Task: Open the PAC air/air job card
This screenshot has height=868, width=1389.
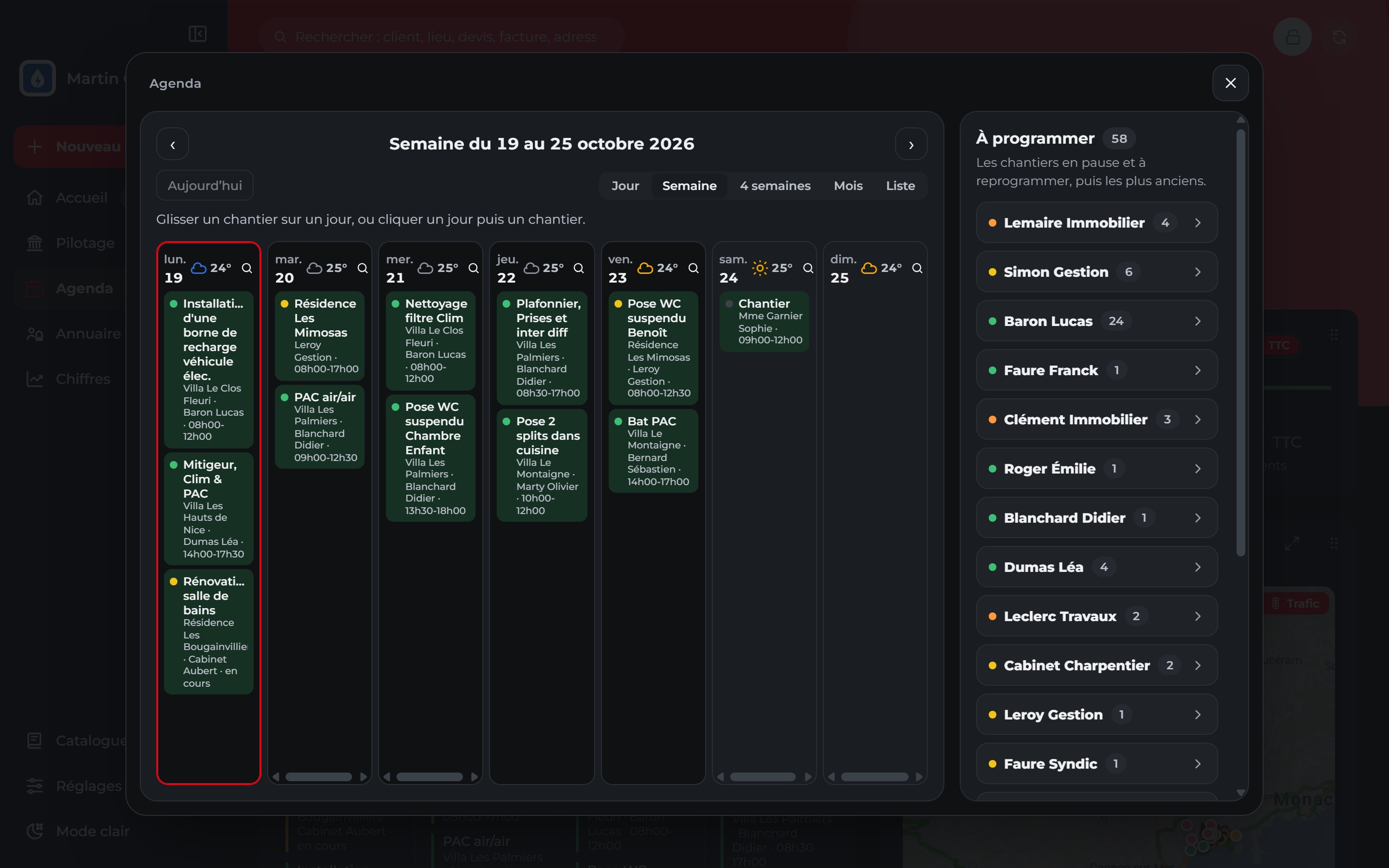Action: tap(320, 427)
